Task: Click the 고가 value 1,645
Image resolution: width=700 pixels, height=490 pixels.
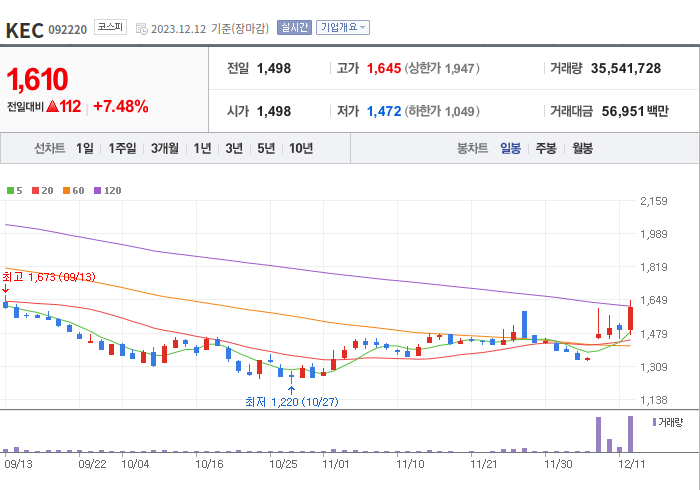Action: (384, 68)
